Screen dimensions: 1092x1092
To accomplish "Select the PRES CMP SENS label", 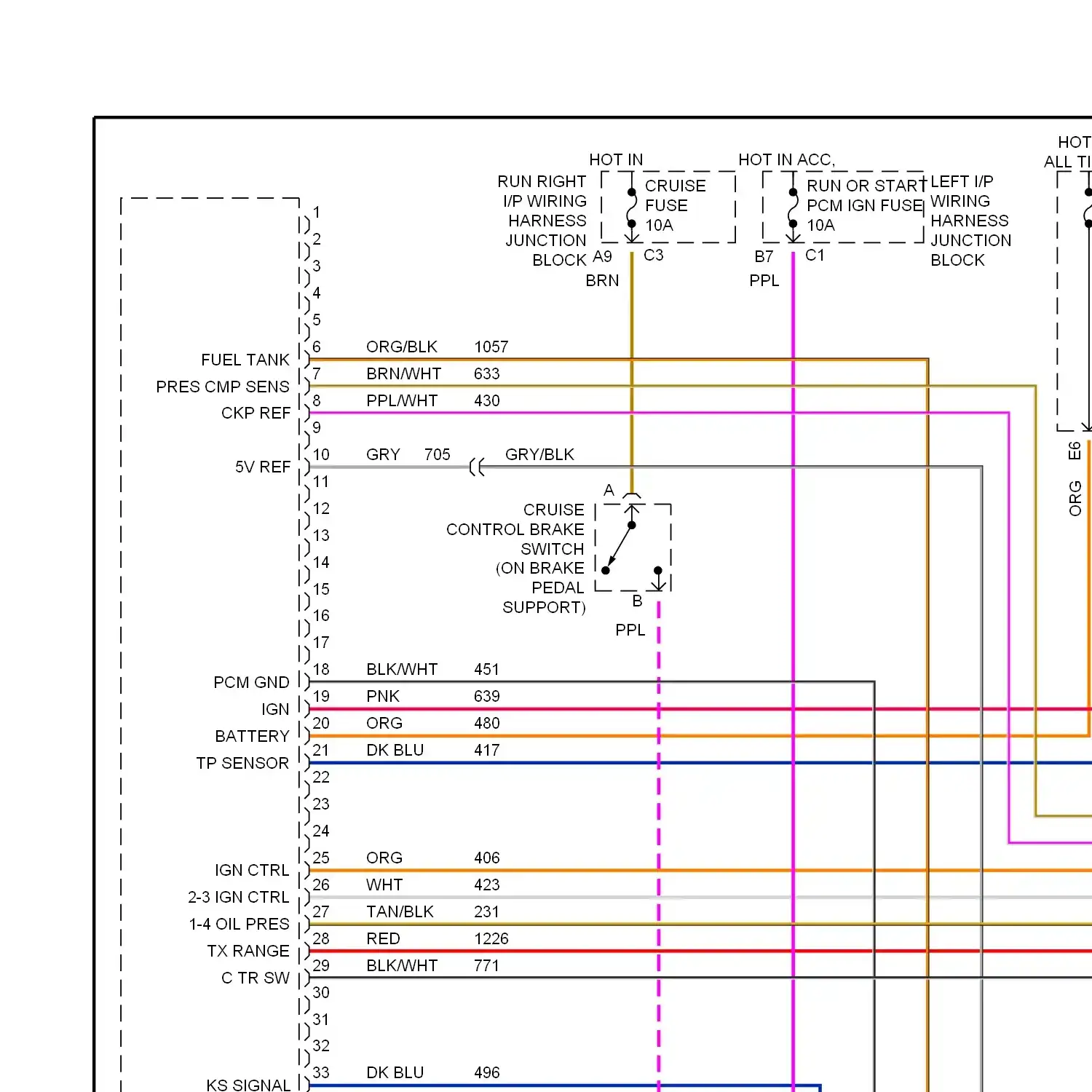I will pos(223,387).
